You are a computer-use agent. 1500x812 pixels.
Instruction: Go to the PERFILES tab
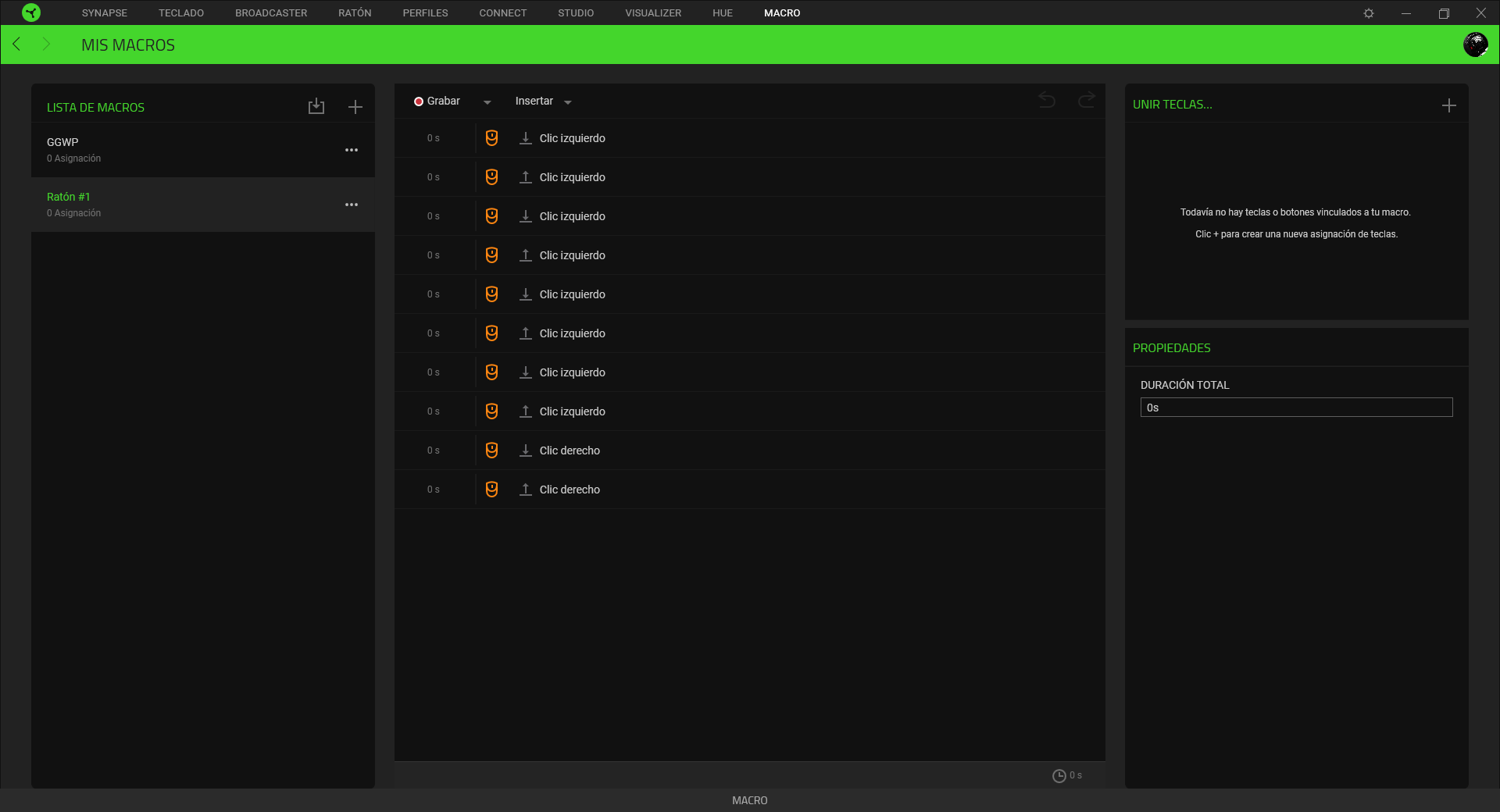click(425, 13)
